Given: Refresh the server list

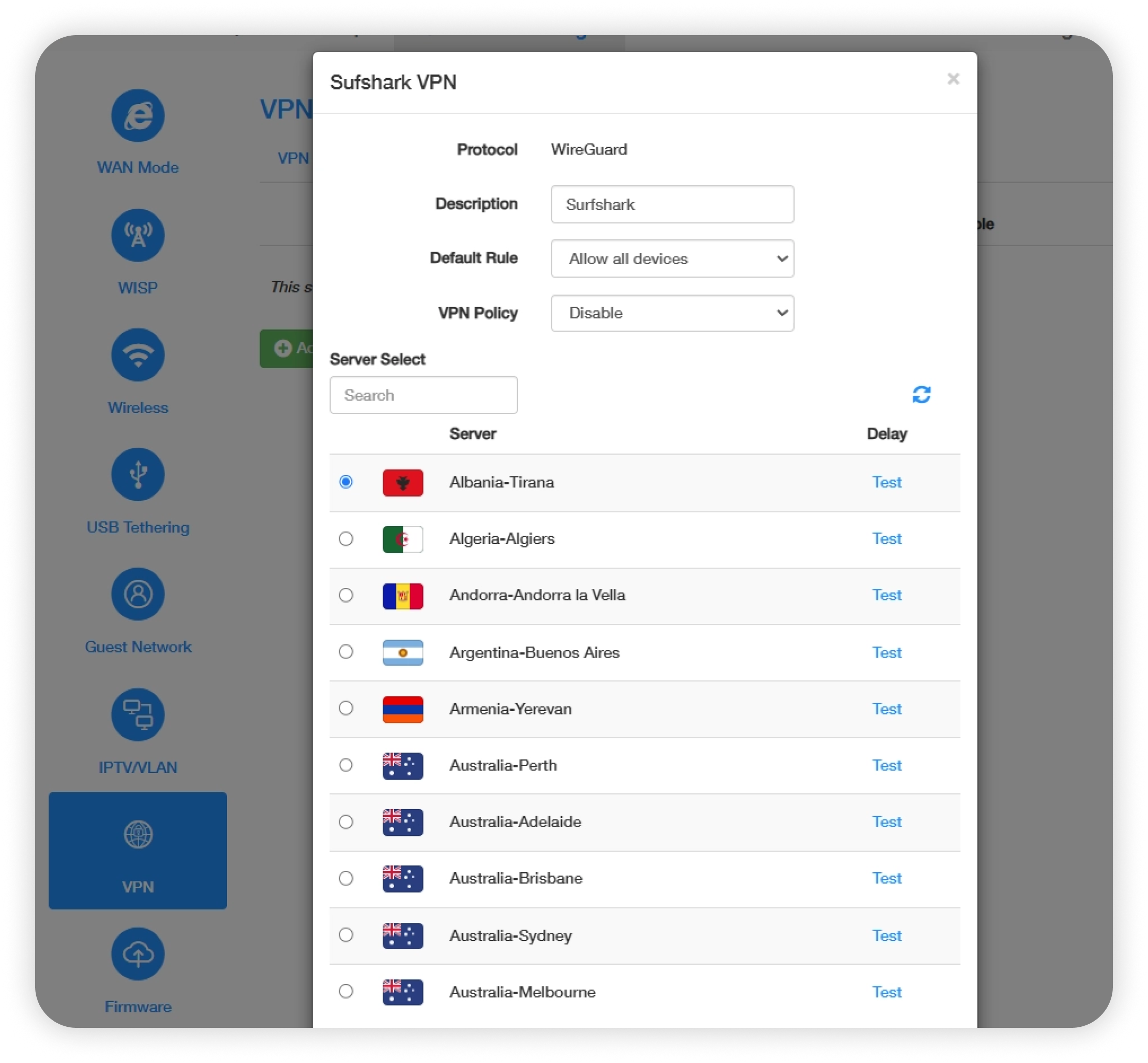Looking at the screenshot, I should pyautogui.click(x=922, y=394).
